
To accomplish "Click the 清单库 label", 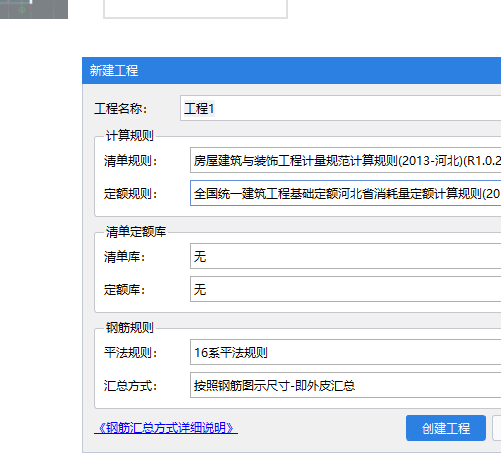I will point(124,257).
